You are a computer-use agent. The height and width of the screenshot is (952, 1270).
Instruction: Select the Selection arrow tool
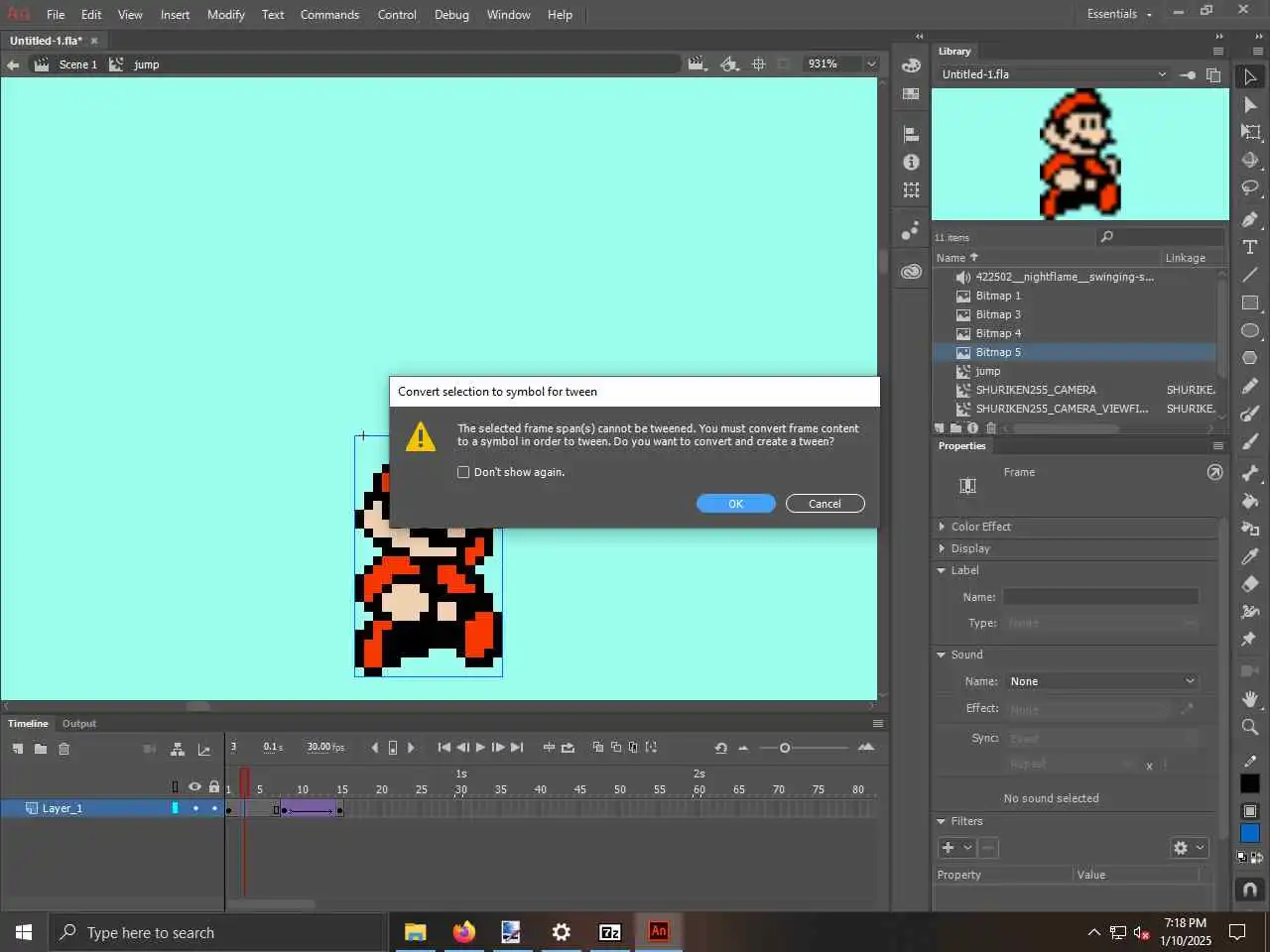tap(1250, 76)
